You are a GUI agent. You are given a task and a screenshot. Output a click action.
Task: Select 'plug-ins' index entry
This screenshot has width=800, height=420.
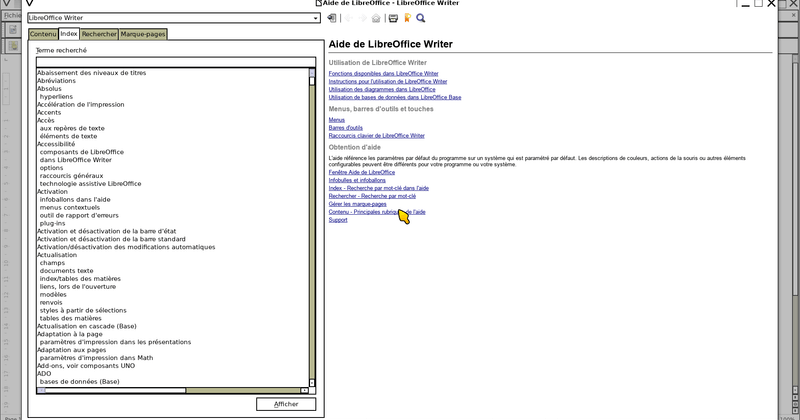coord(53,224)
